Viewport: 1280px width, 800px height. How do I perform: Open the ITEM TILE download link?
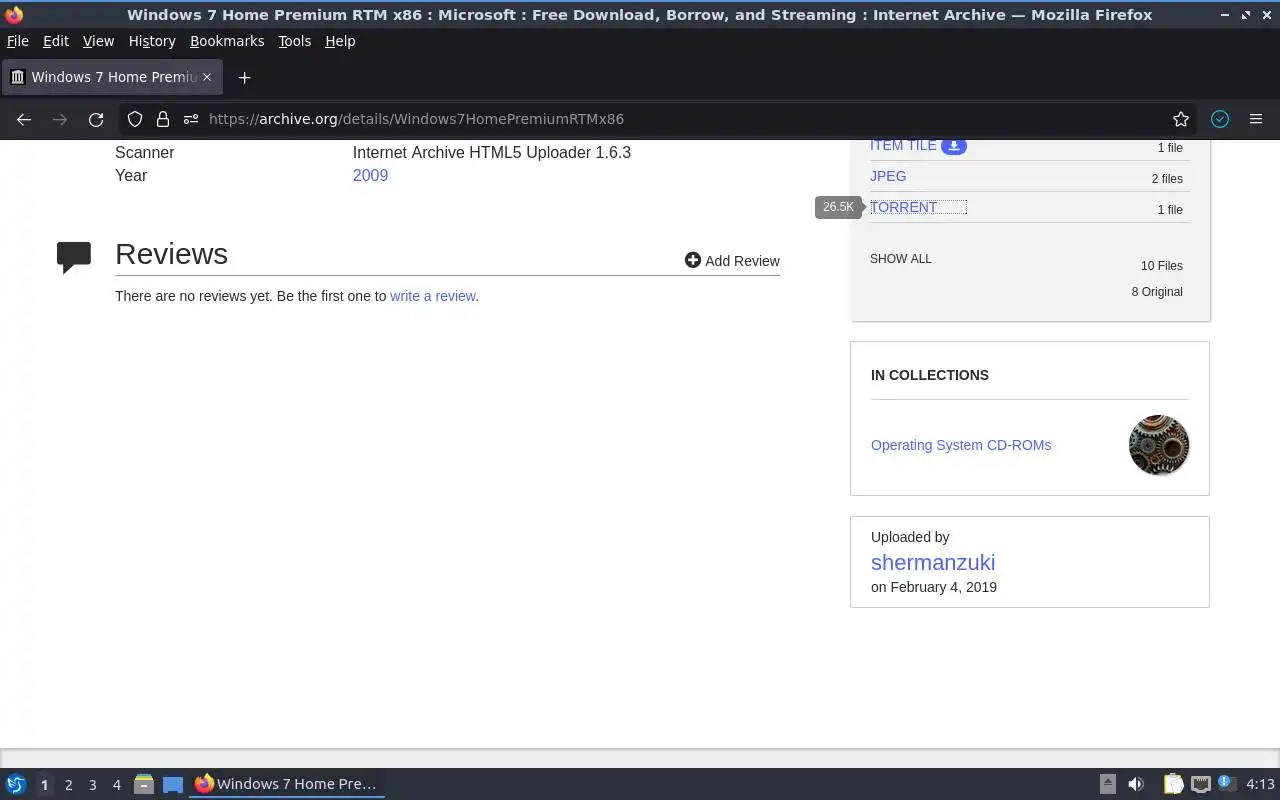903,146
